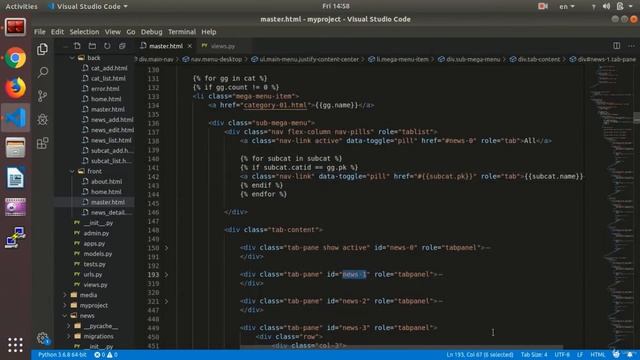Show Applications grid in dock
Image resolution: width=640 pixels, height=360 pixels.
tap(16, 345)
